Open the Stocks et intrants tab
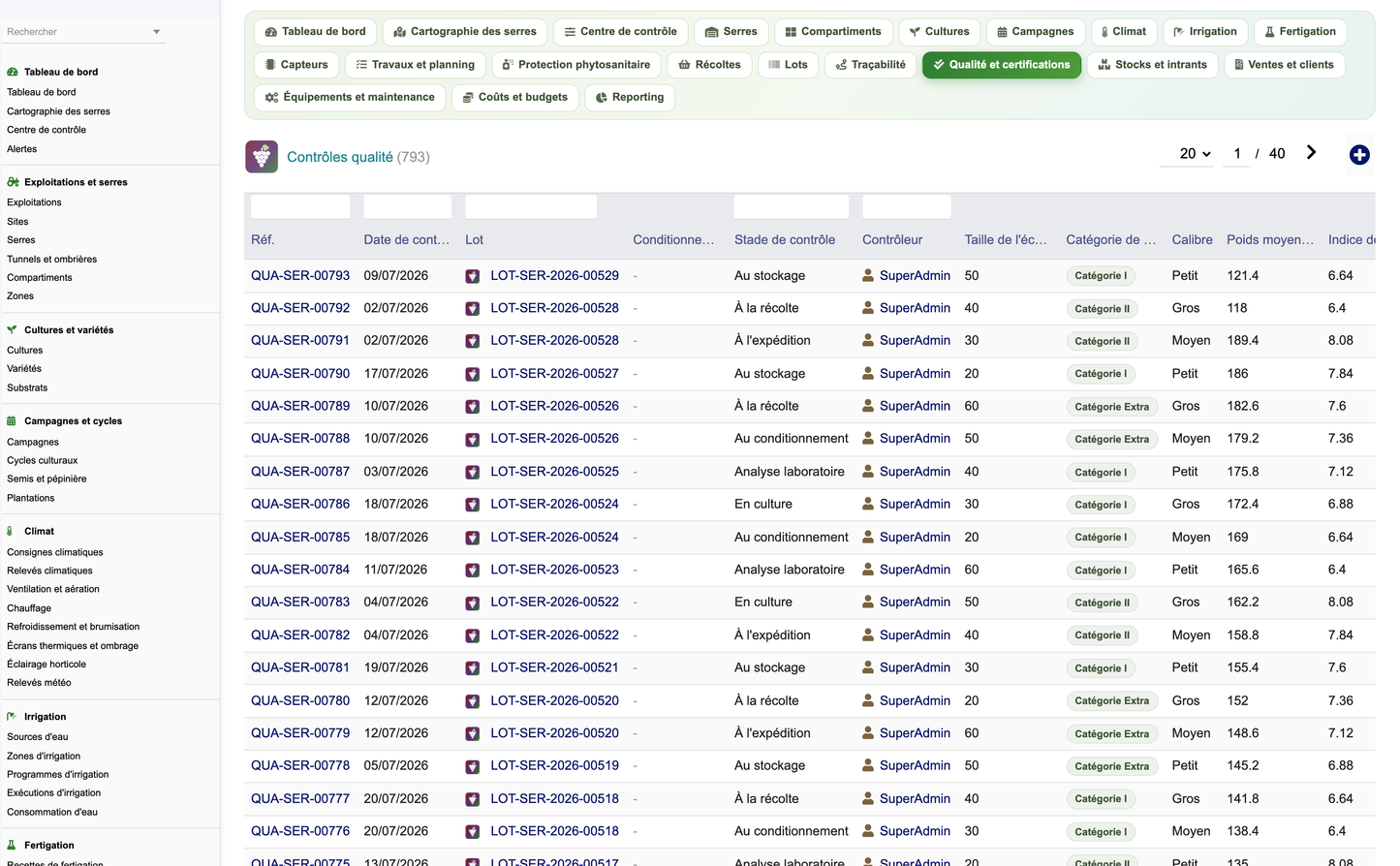1400x866 pixels. pyautogui.click(x=1152, y=65)
